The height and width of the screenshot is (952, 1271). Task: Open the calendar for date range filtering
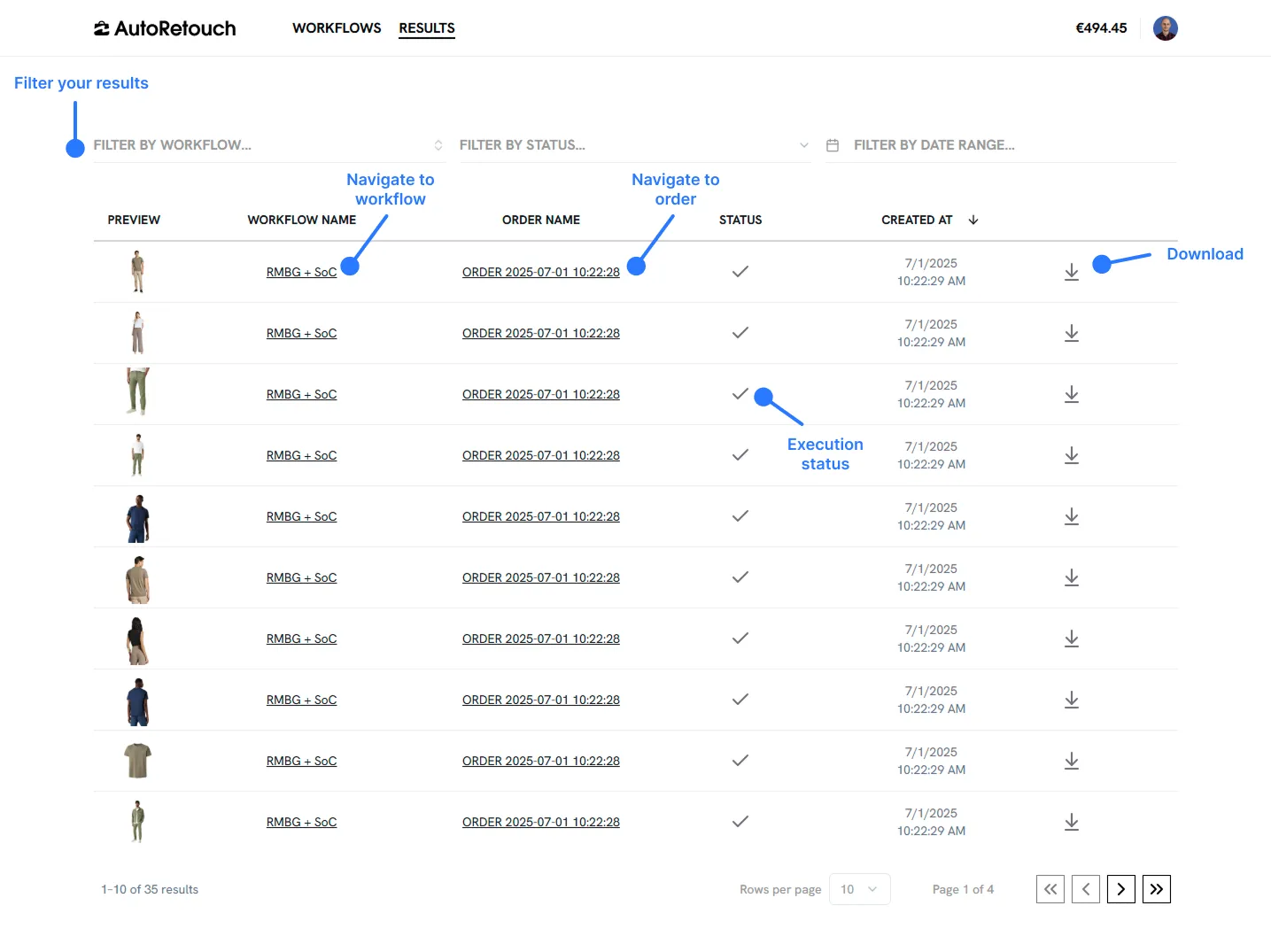tap(833, 144)
